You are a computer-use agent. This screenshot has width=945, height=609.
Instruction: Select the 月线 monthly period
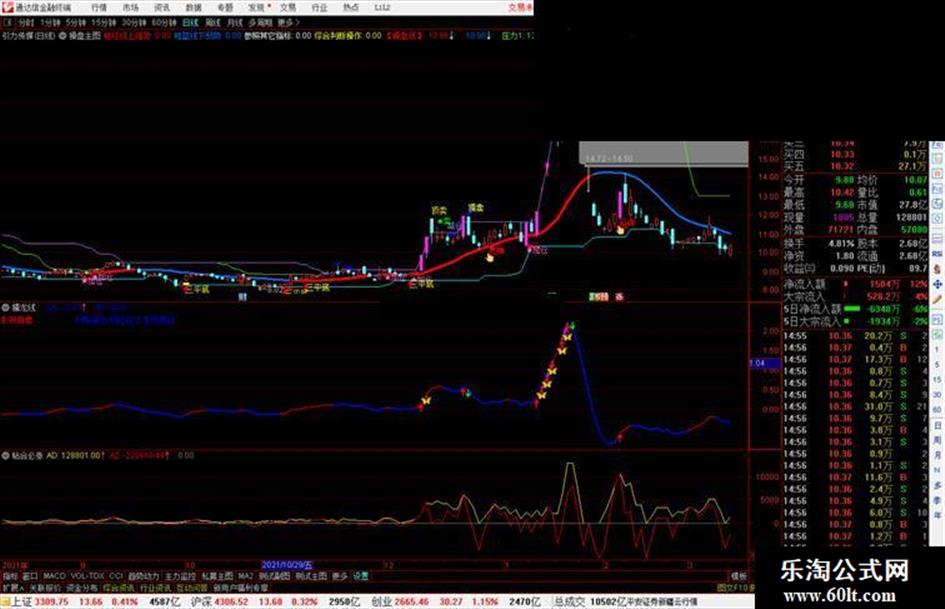234,22
